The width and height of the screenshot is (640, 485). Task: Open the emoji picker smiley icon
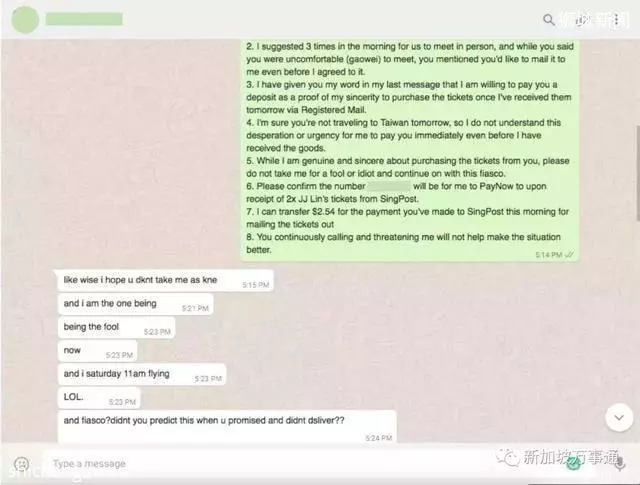[21, 464]
